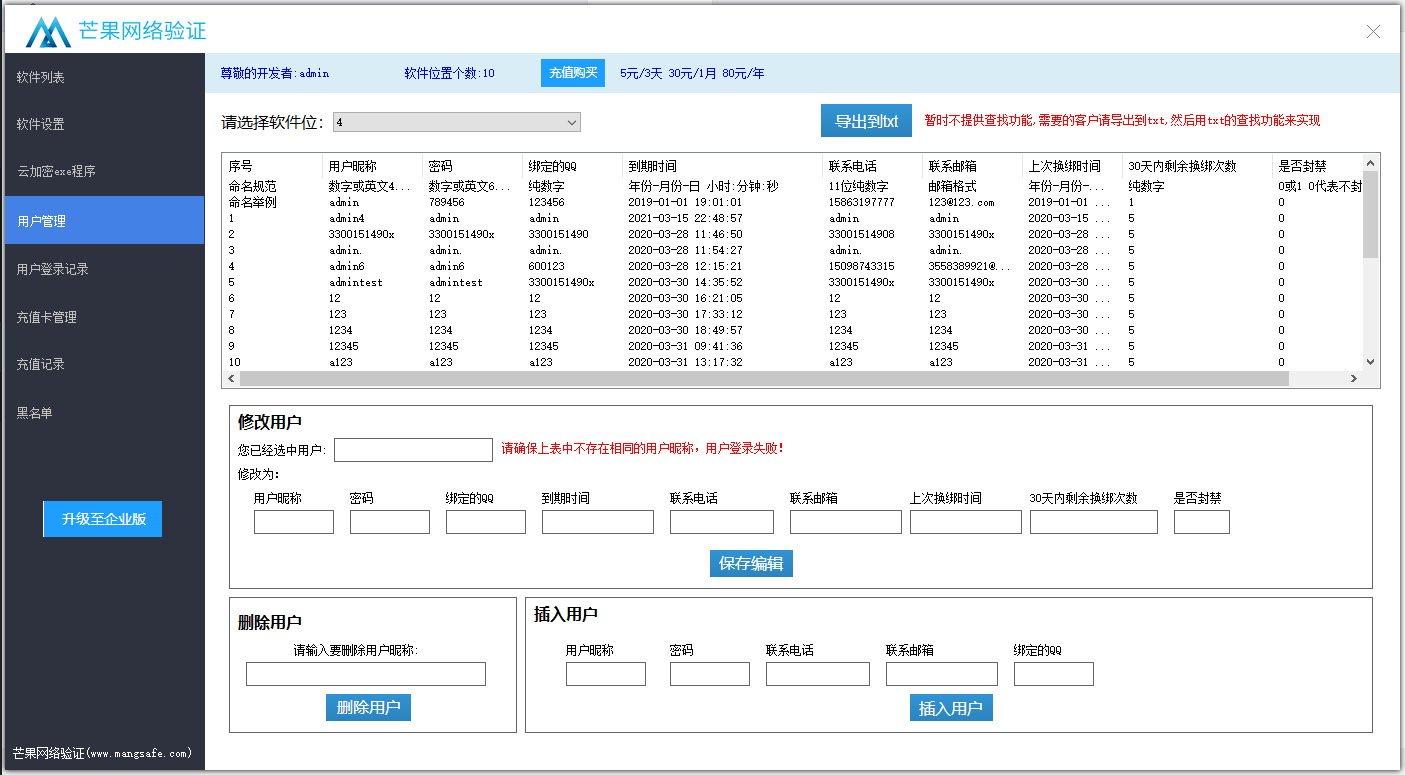The width and height of the screenshot is (1405, 775).
Task: Click 联系电话 field in 修改用户 section
Action: [722, 522]
